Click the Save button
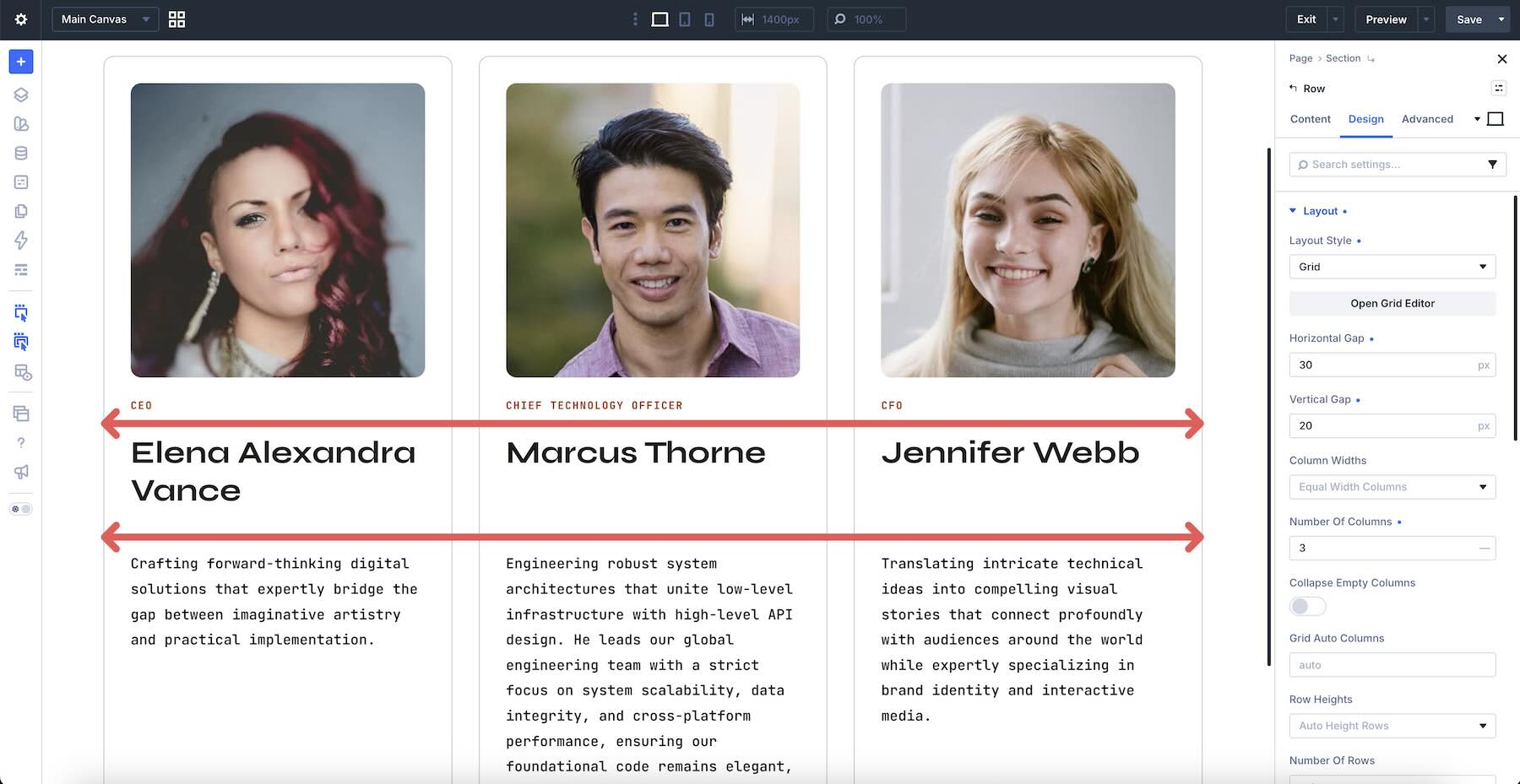 tap(1469, 19)
